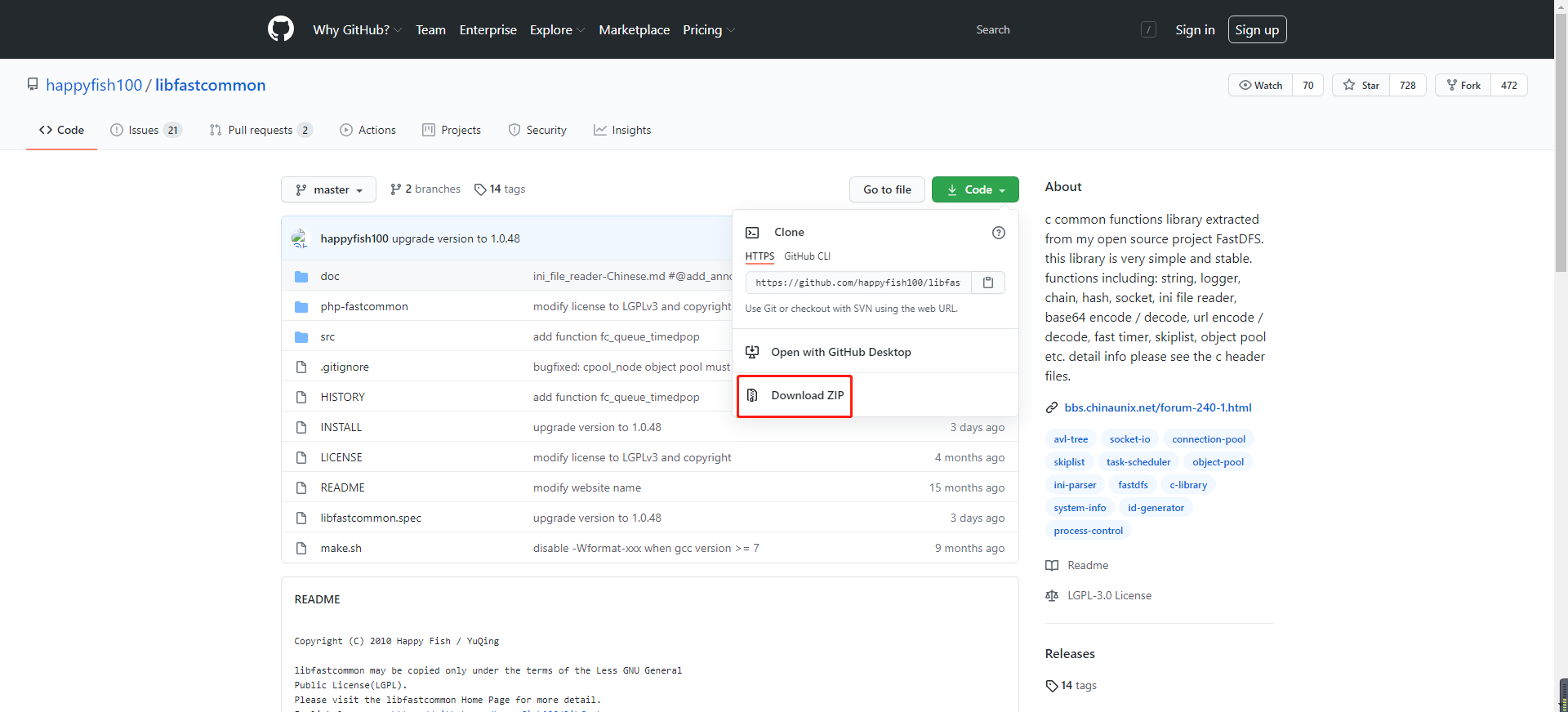This screenshot has height=712, width=1568.
Task: Open the Clone help question-mark icon
Action: point(998,233)
